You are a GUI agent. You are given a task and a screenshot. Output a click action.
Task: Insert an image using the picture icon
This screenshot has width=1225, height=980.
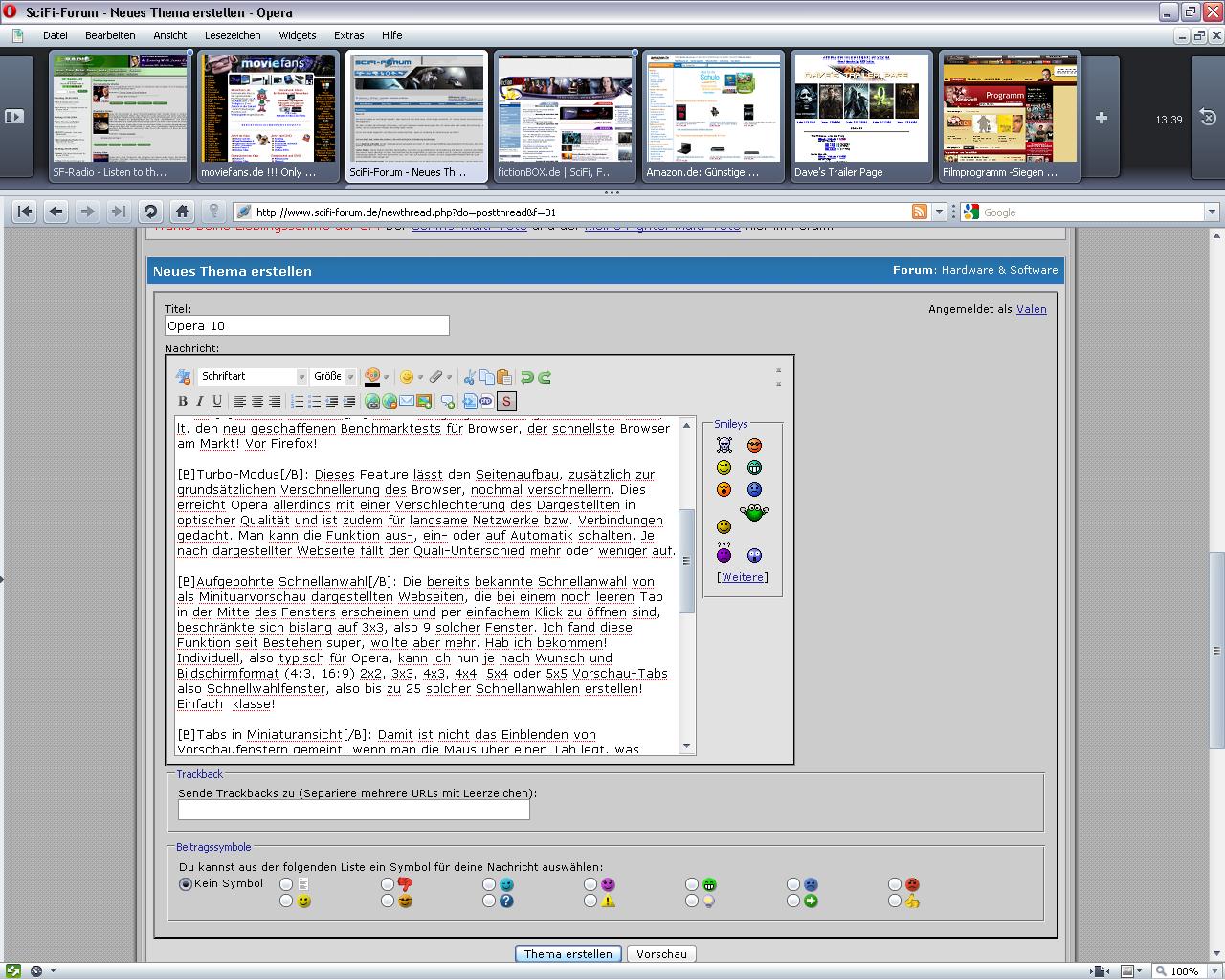pos(423,401)
